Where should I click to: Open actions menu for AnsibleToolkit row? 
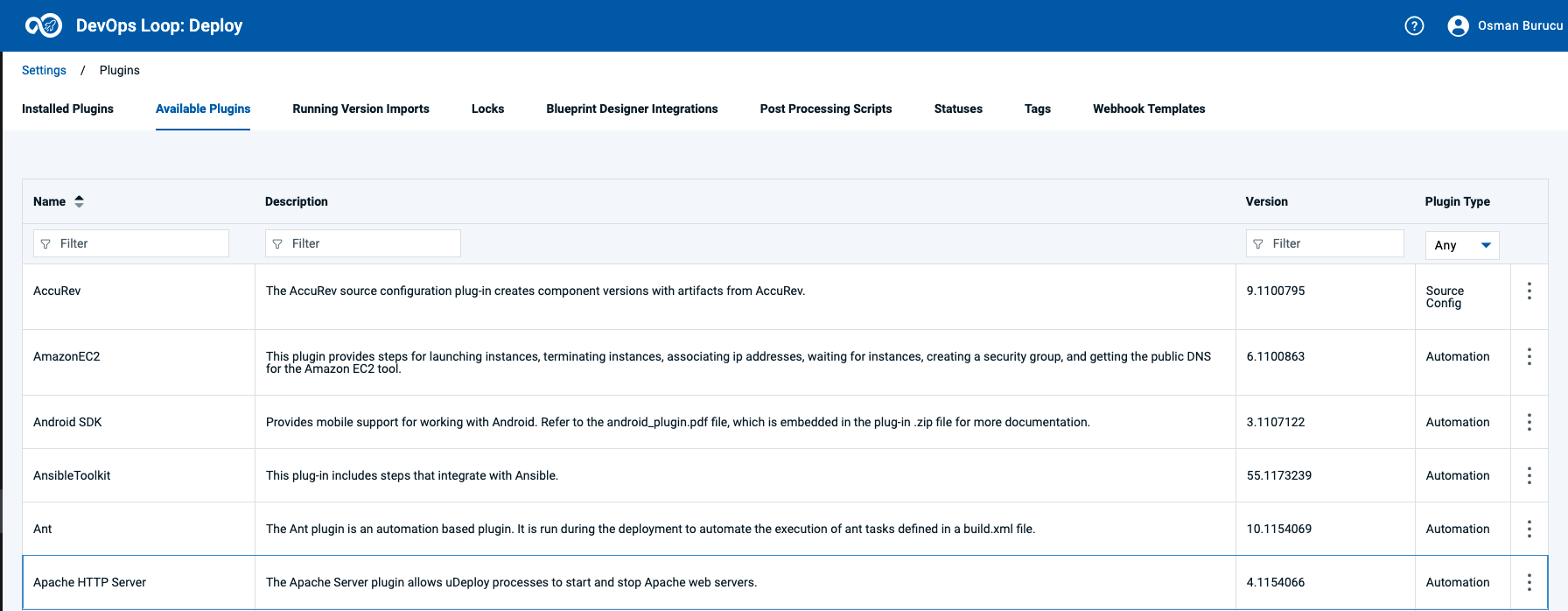tap(1529, 475)
